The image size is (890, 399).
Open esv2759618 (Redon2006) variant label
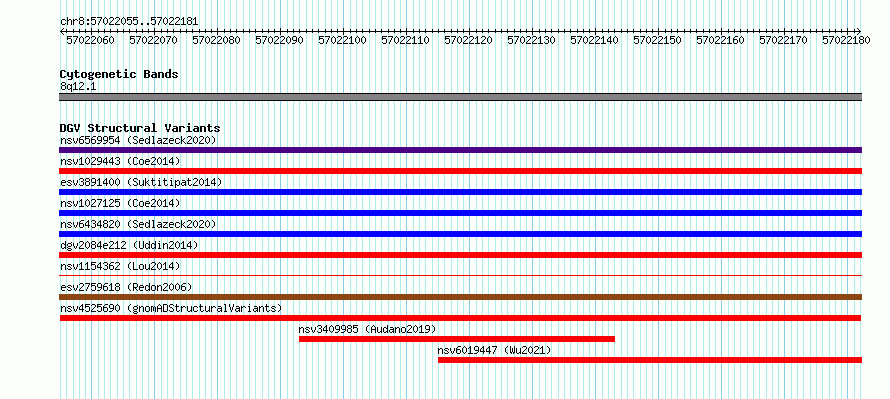[126, 287]
